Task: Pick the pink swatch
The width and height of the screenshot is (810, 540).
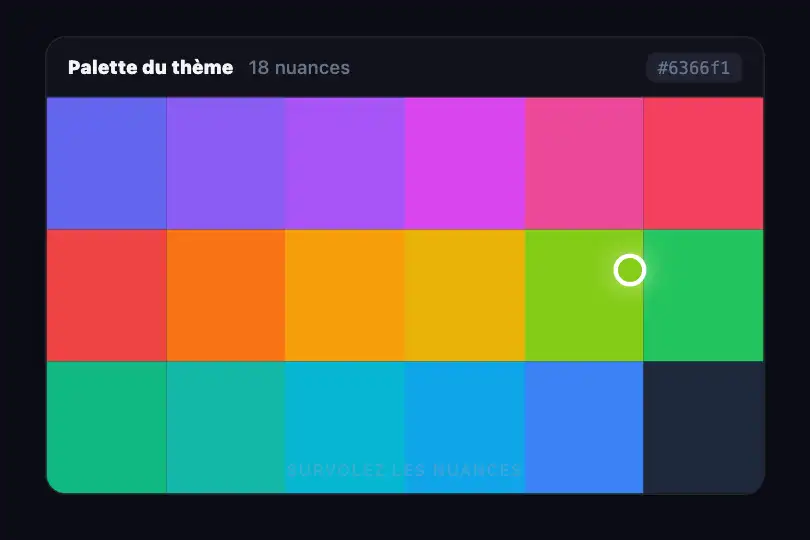Action: 584,163
